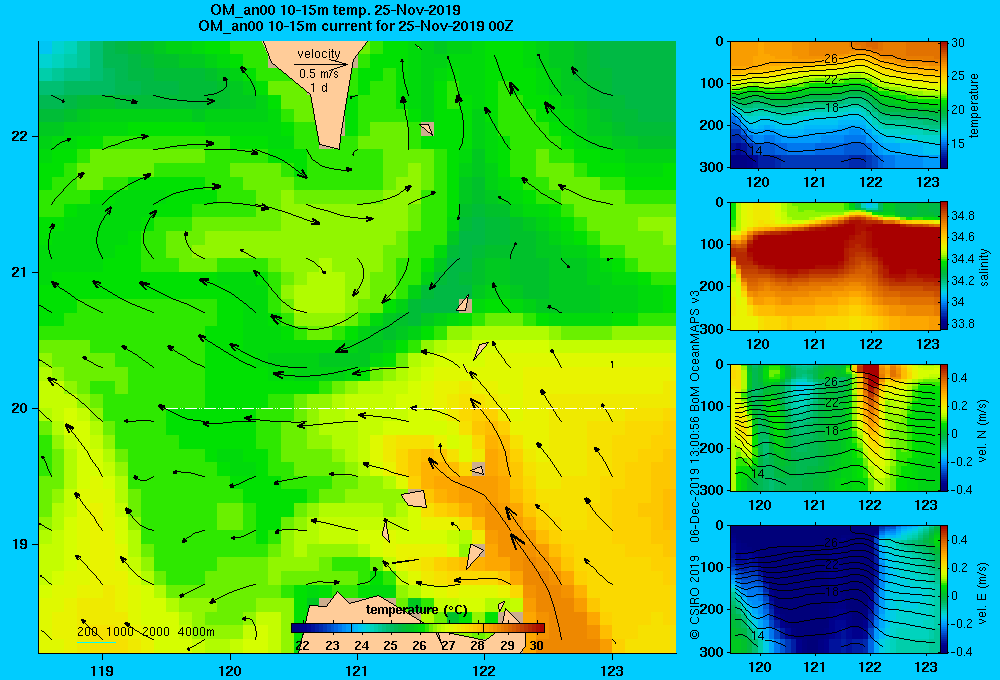Click the vel. N vertical colorbar
The image size is (1000, 680).
pos(944,427)
